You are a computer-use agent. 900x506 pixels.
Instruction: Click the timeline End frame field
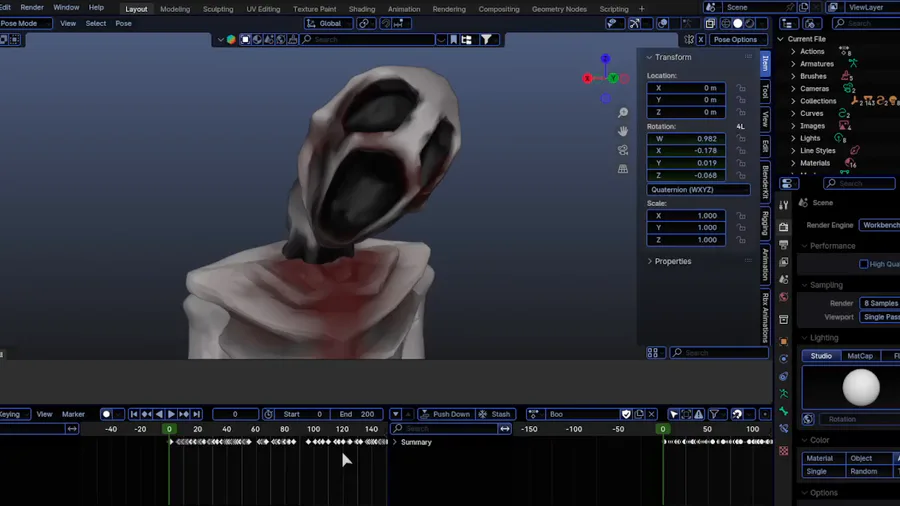[356, 414]
